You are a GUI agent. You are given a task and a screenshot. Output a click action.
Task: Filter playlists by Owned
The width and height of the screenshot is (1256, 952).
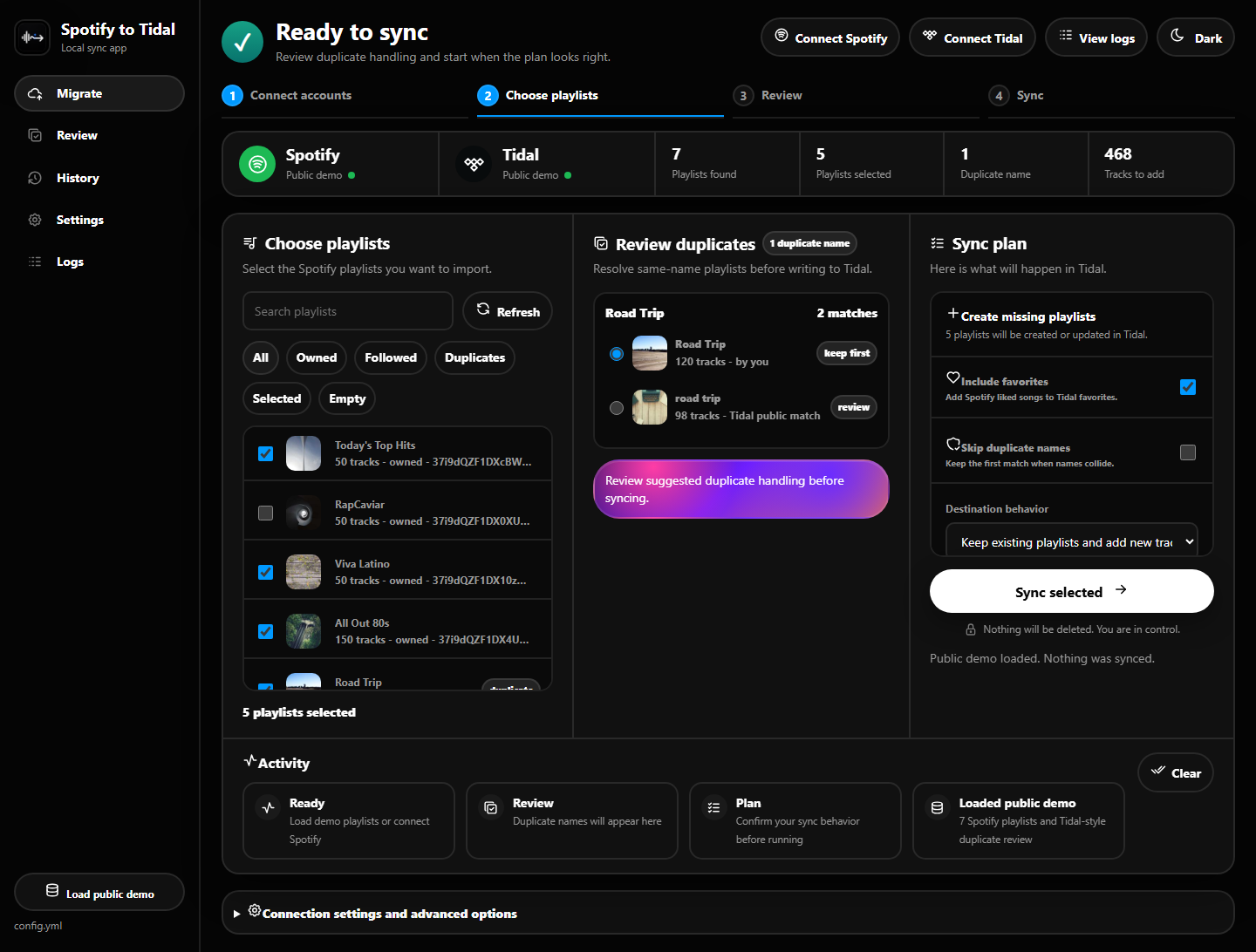pos(317,357)
